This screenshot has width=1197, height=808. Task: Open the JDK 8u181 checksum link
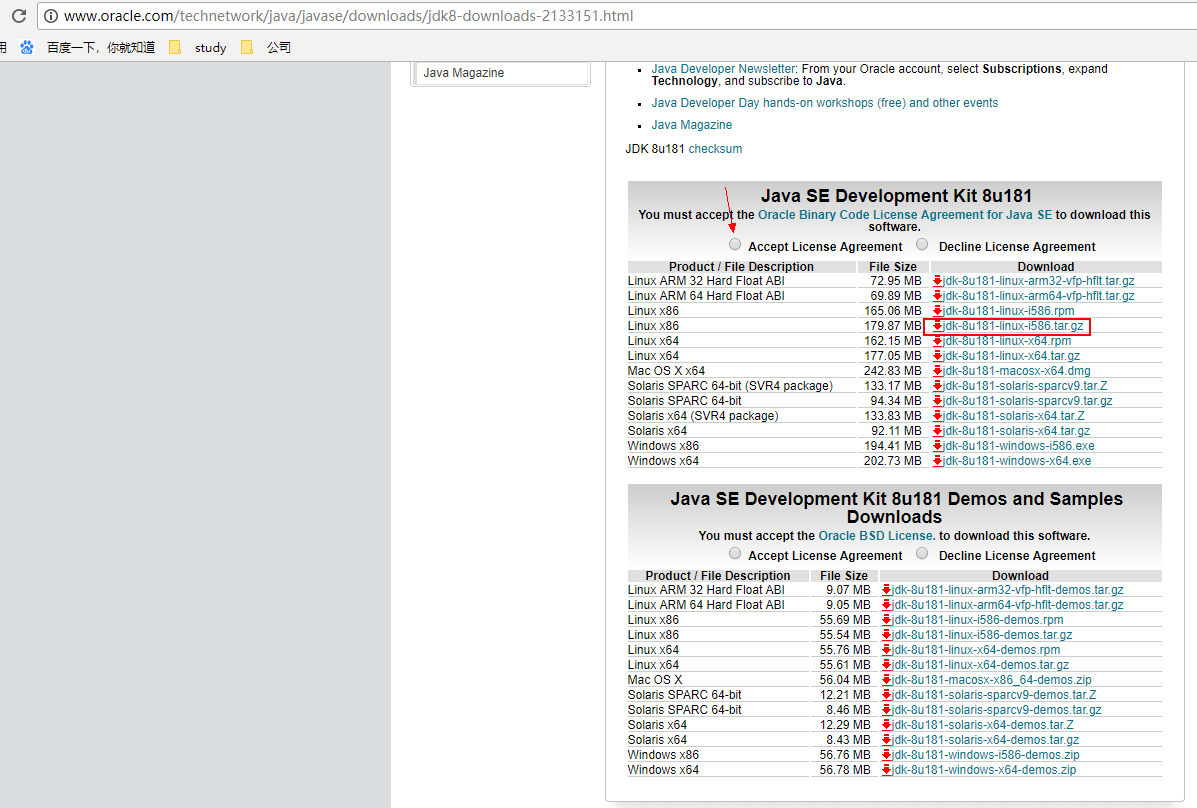point(715,149)
